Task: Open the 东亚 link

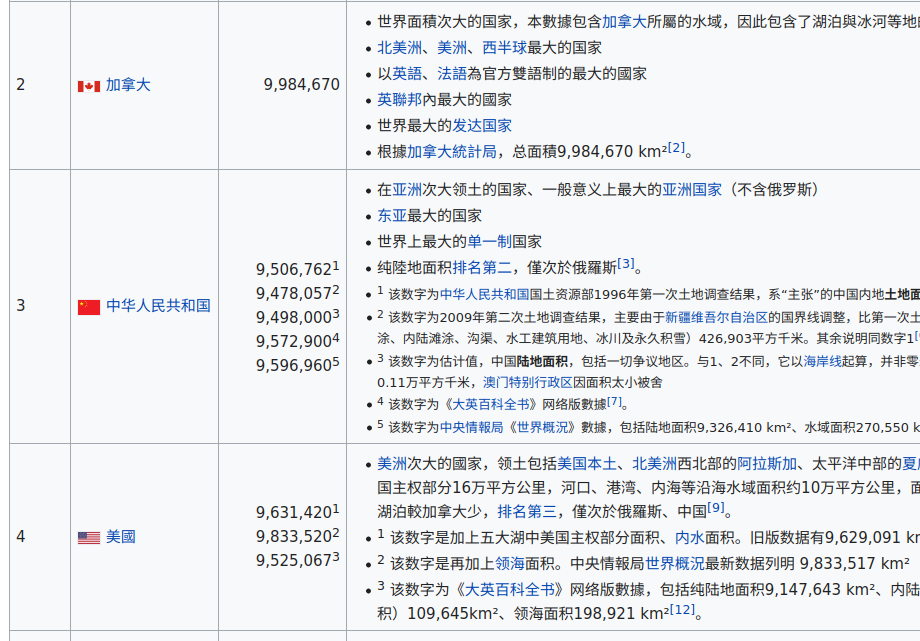Action: pos(392,215)
